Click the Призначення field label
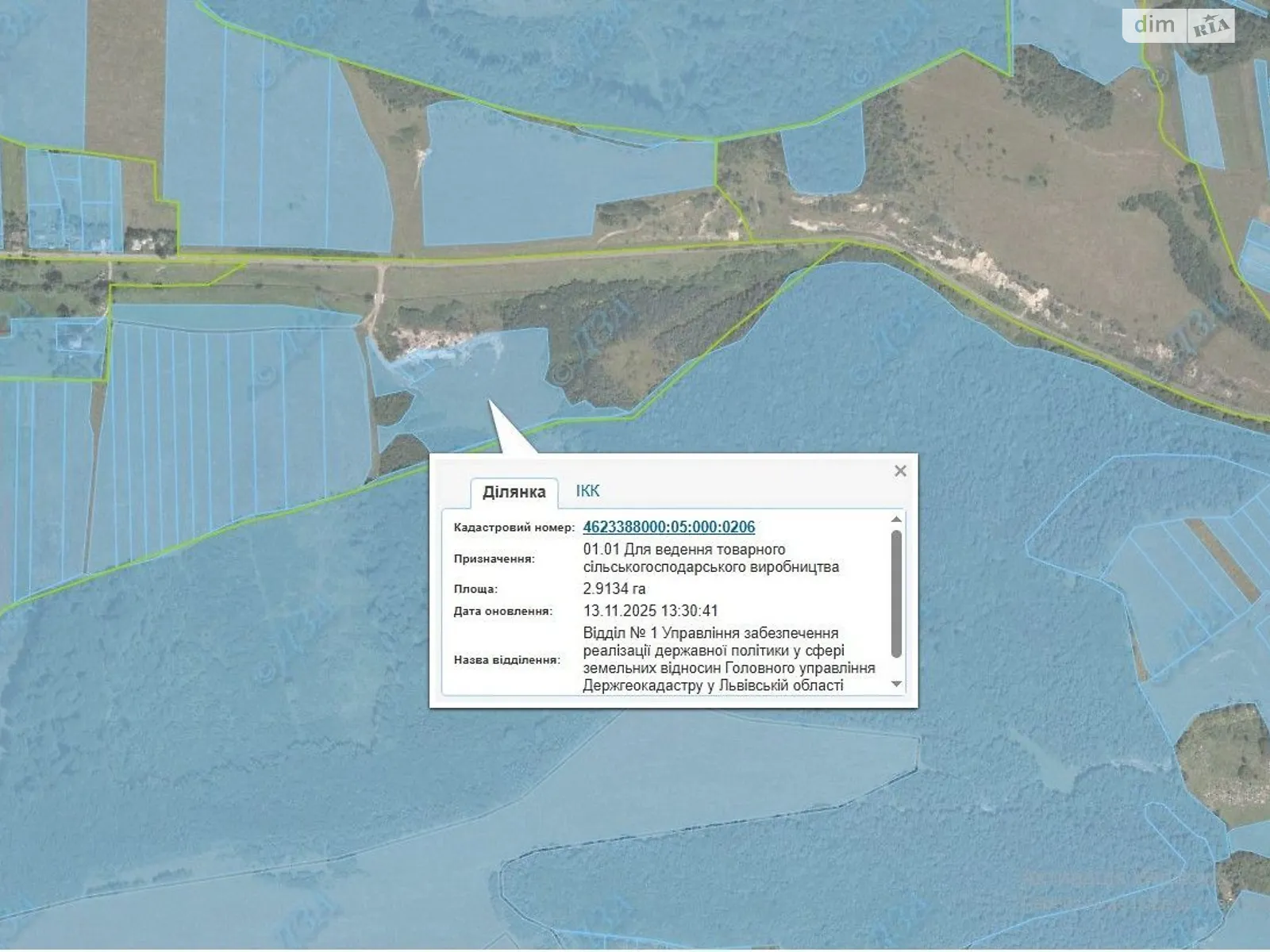 coord(494,559)
